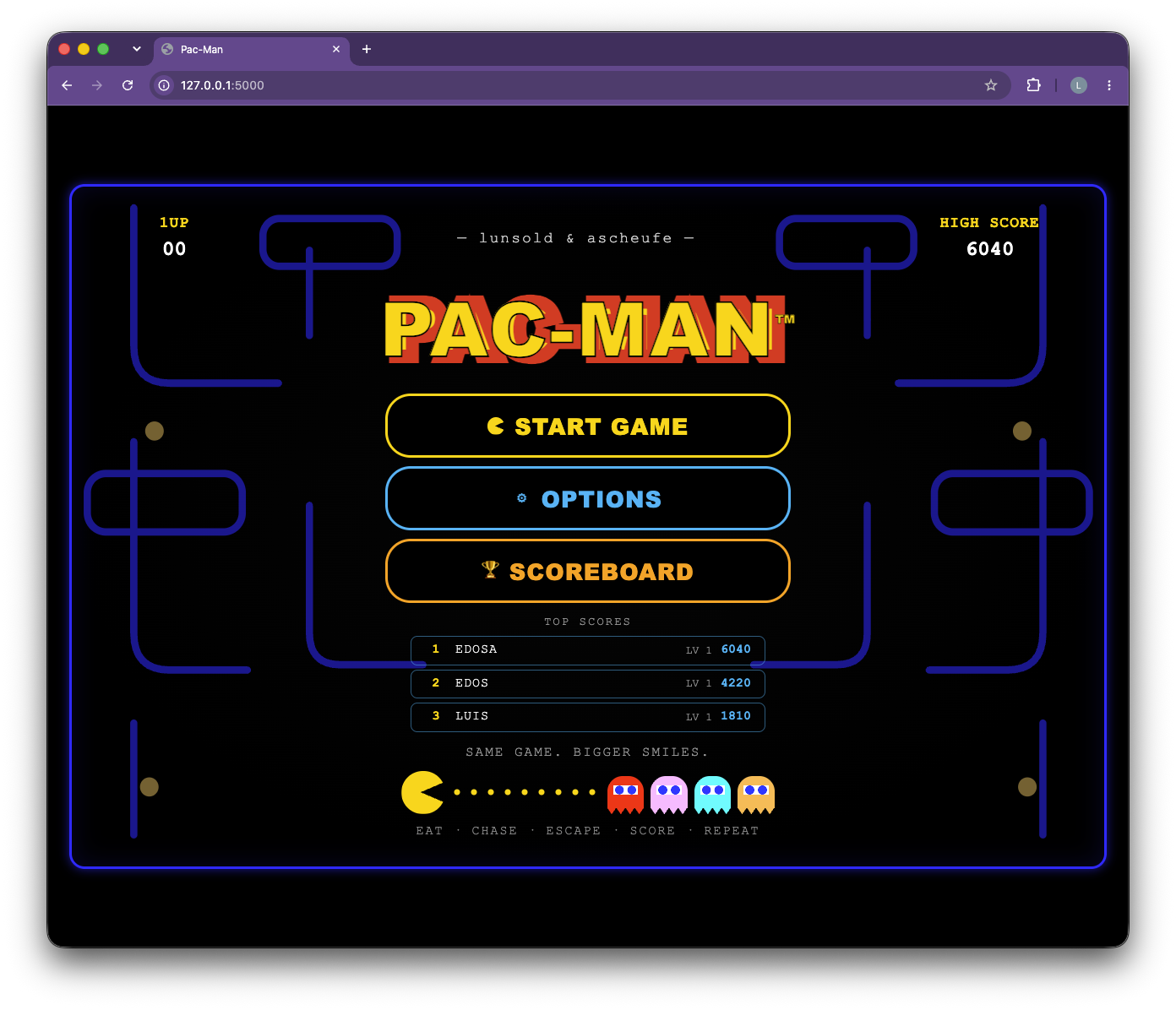Screen dimensions: 1176x1010
Task: Click the START GAME button
Action: coord(588,426)
